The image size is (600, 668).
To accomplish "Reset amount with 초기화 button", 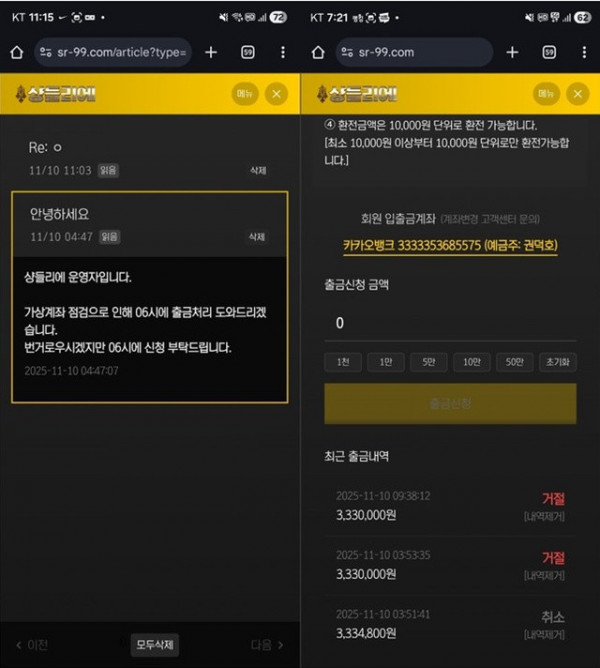I will pyautogui.click(x=557, y=362).
